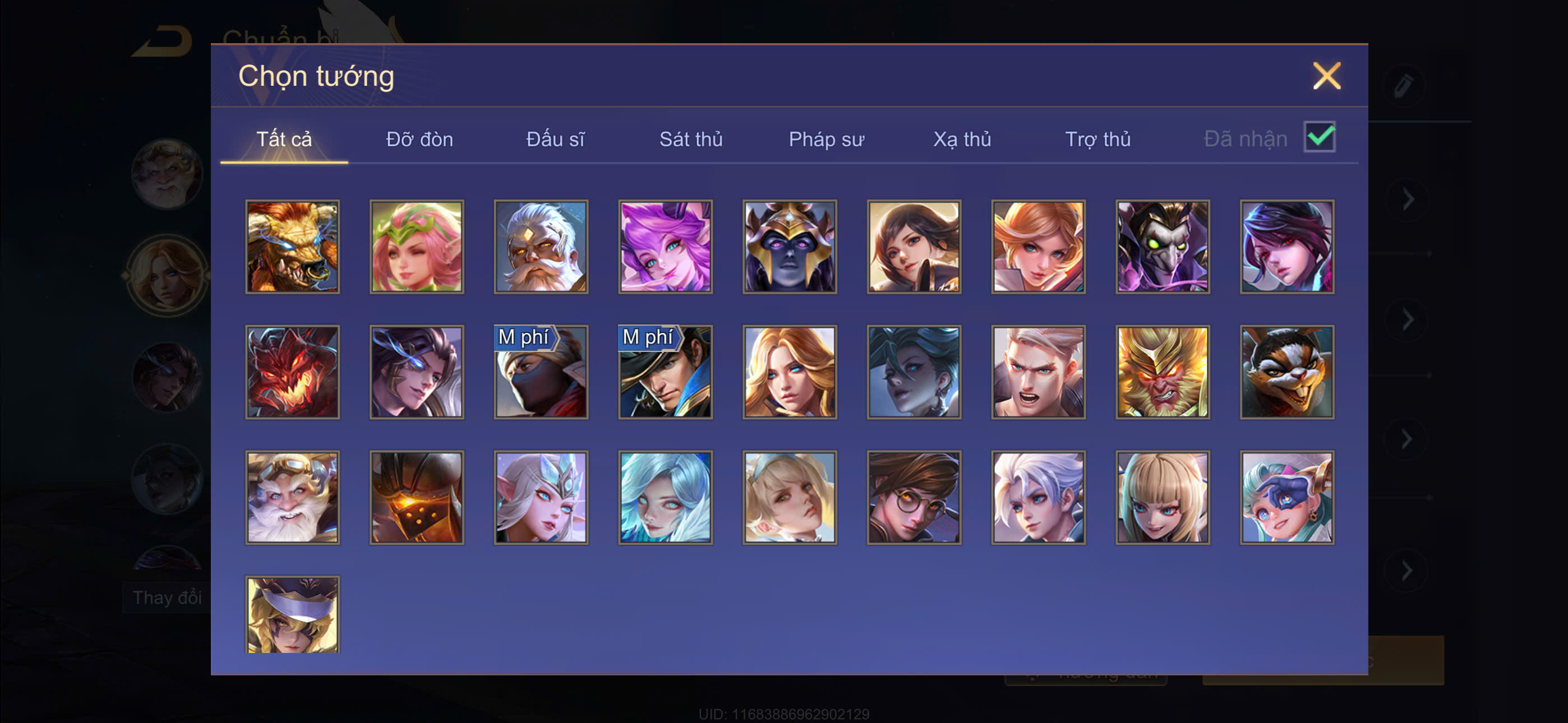Open the Sát thủ hero filter tab
The width and height of the screenshot is (1568, 723).
pos(691,140)
